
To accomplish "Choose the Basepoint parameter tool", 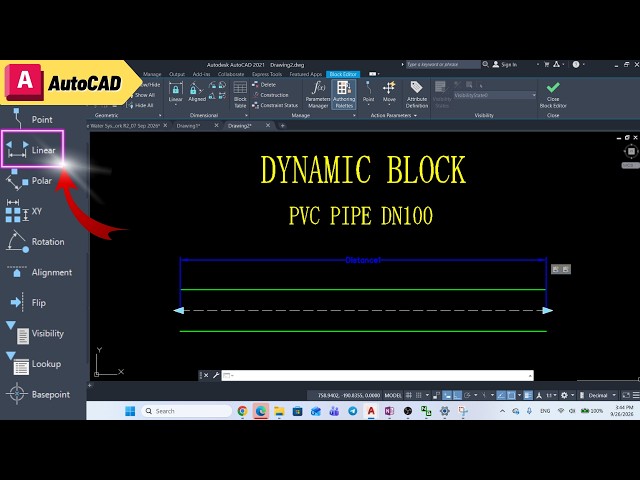I will [38, 394].
